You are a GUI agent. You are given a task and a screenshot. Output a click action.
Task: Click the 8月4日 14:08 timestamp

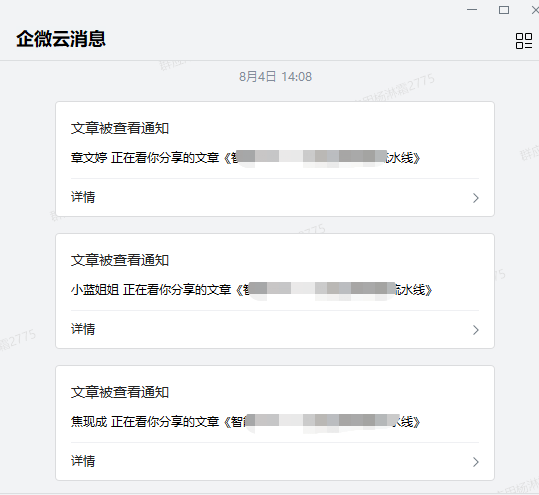[275, 77]
